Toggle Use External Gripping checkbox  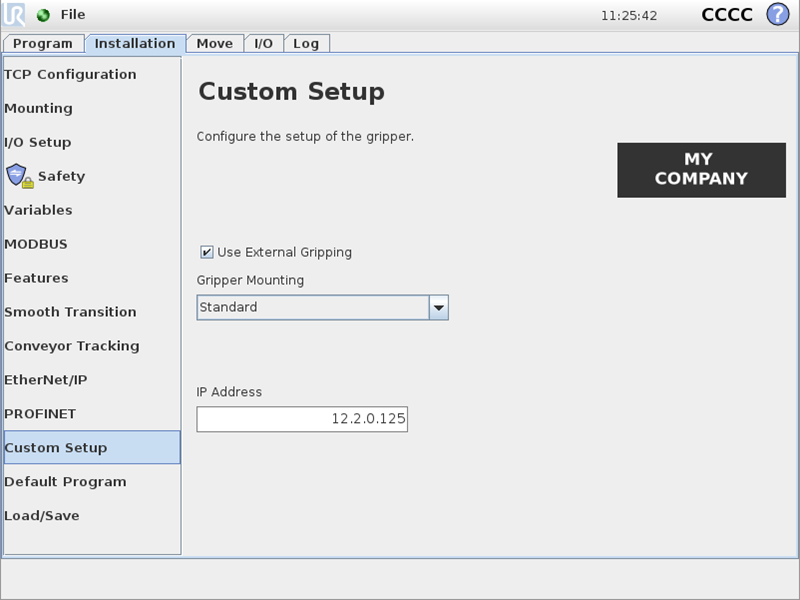pos(207,252)
